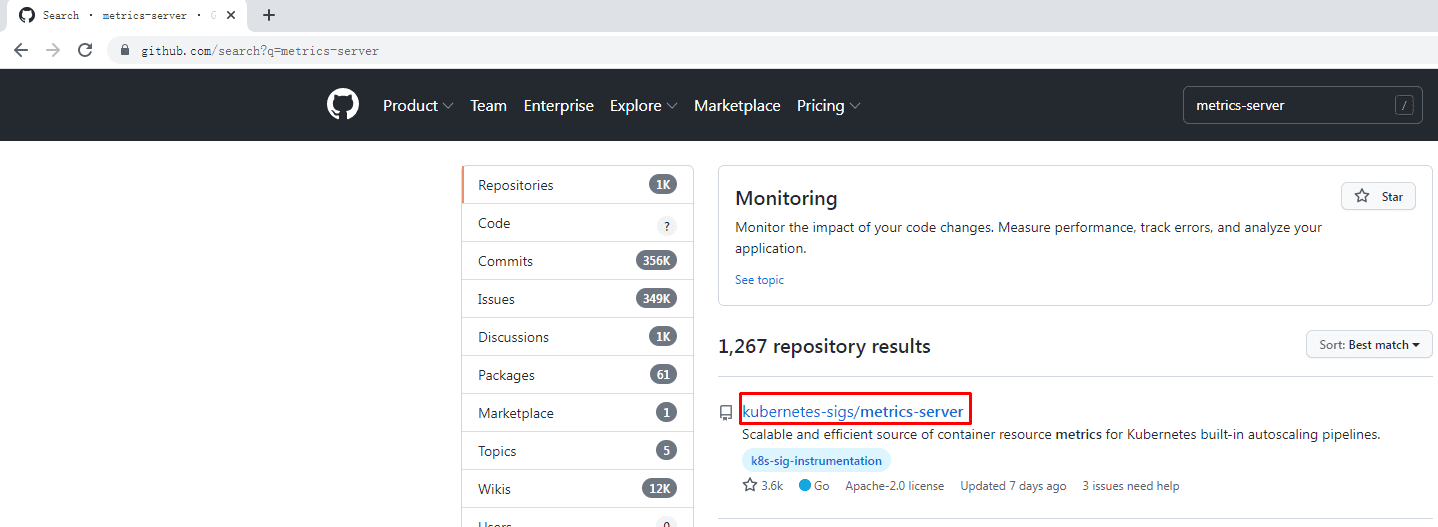Click the browser forward arrow

click(53, 50)
